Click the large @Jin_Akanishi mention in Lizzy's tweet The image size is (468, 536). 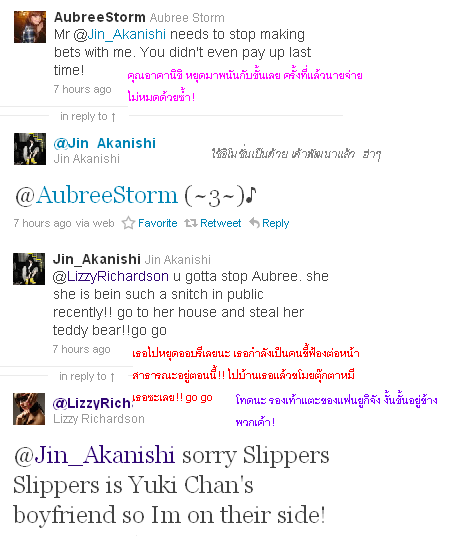(x=95, y=455)
